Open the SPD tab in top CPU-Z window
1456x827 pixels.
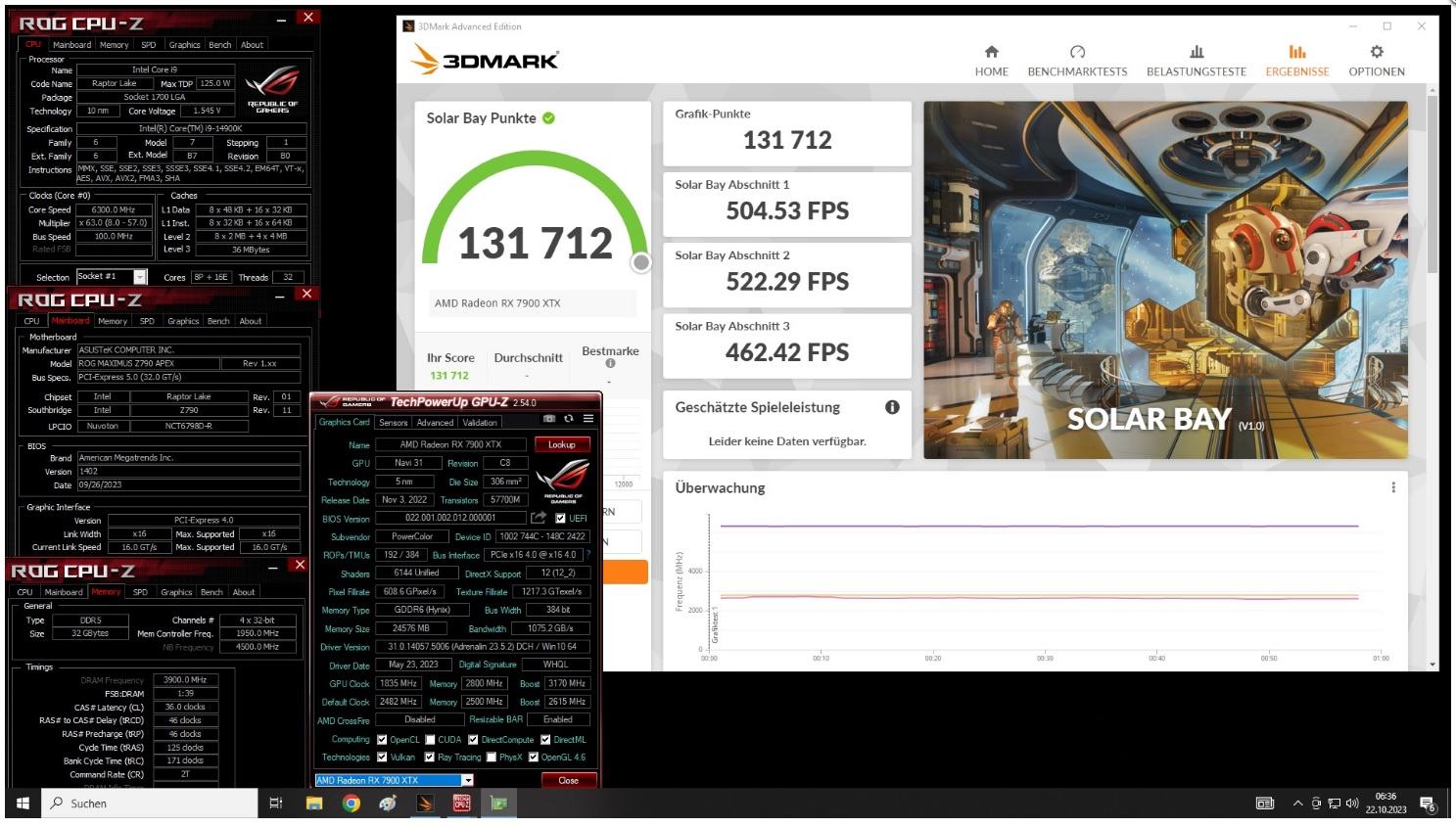148,45
